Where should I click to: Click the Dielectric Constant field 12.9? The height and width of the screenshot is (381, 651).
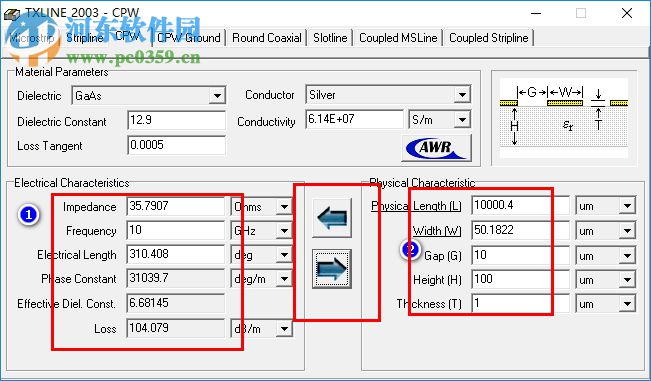(x=176, y=120)
